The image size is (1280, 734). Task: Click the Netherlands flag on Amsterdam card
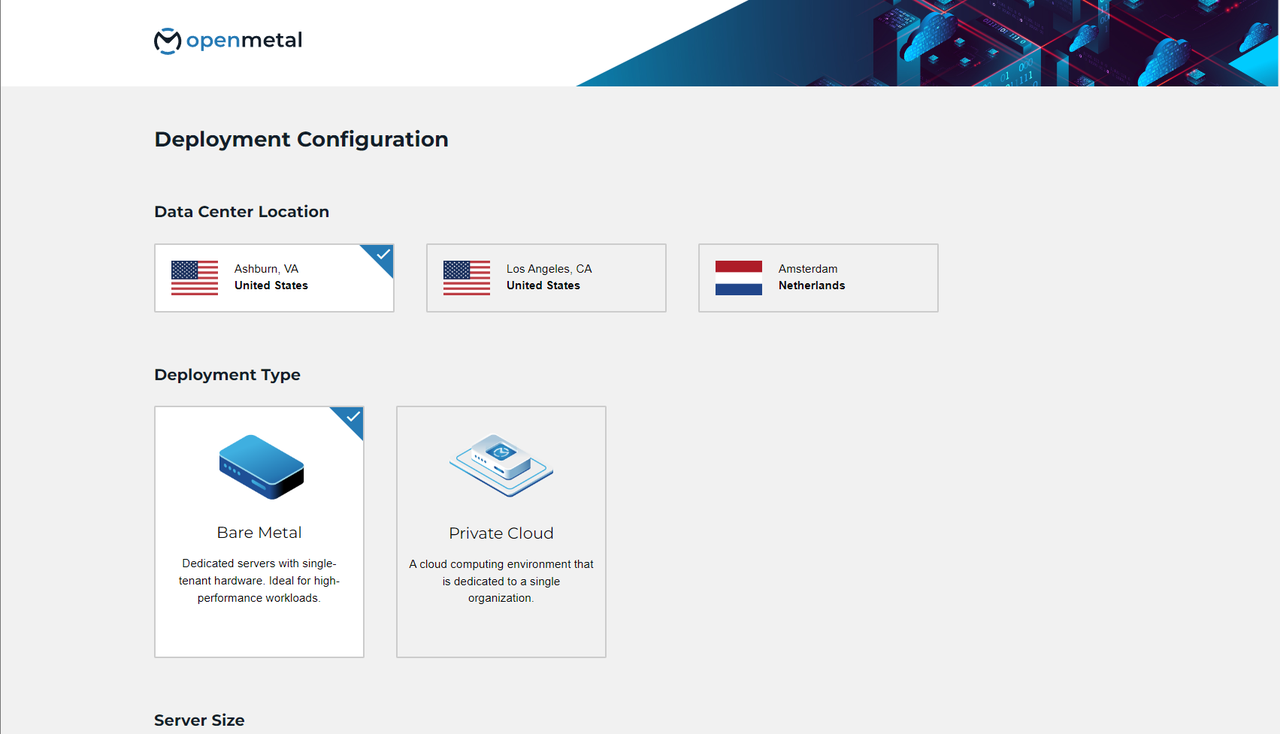coord(738,277)
